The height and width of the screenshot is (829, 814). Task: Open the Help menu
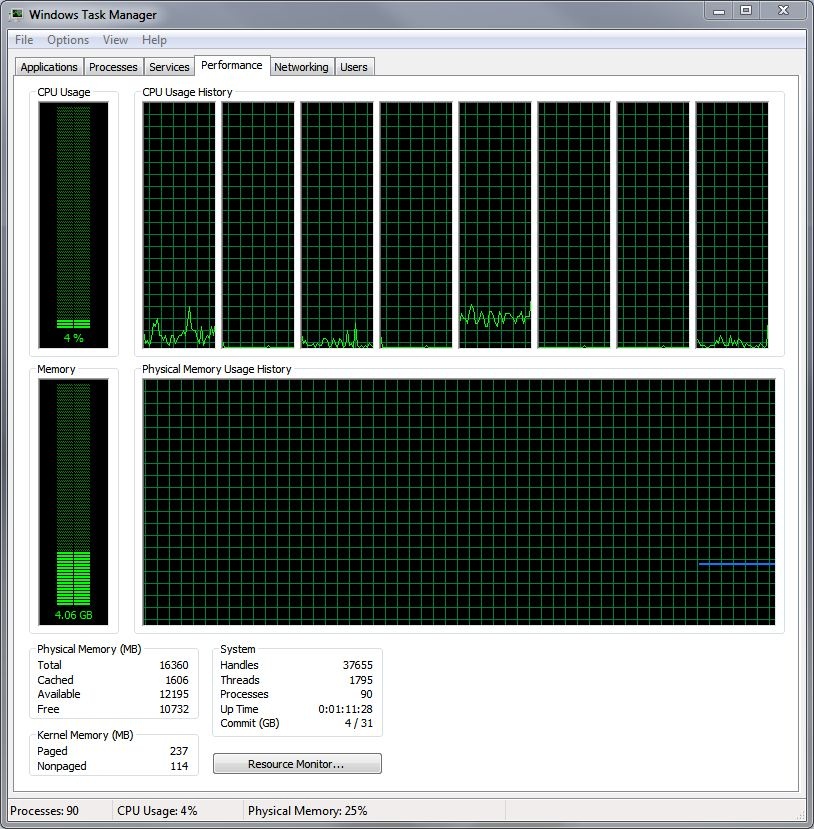coord(154,40)
